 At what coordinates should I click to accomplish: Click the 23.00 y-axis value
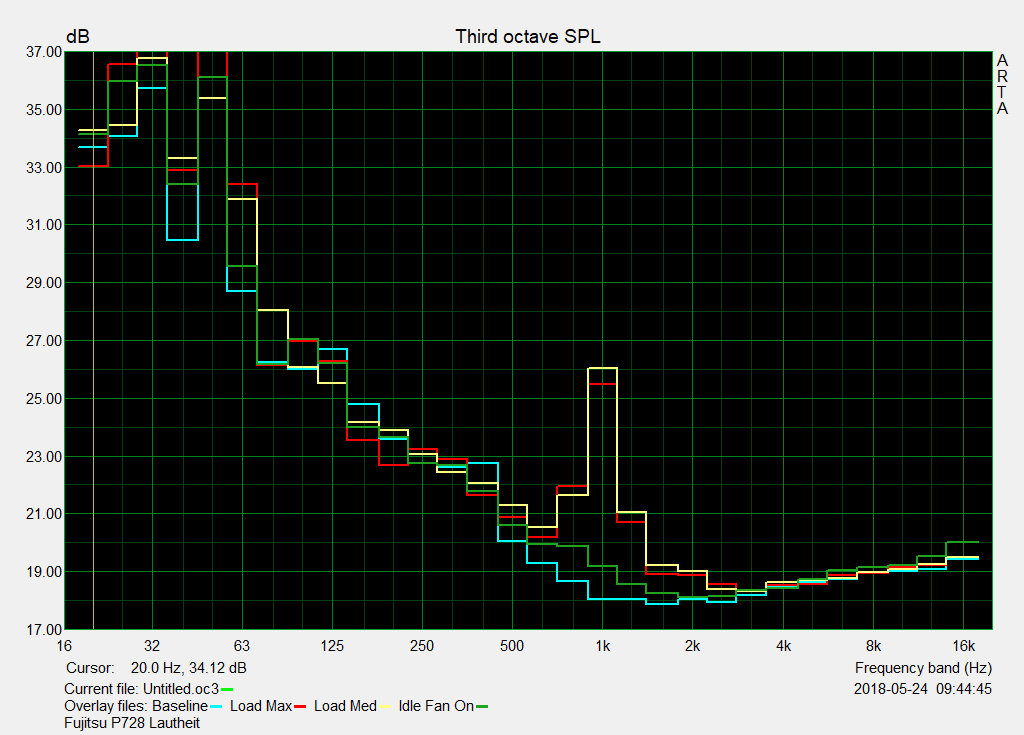44,457
